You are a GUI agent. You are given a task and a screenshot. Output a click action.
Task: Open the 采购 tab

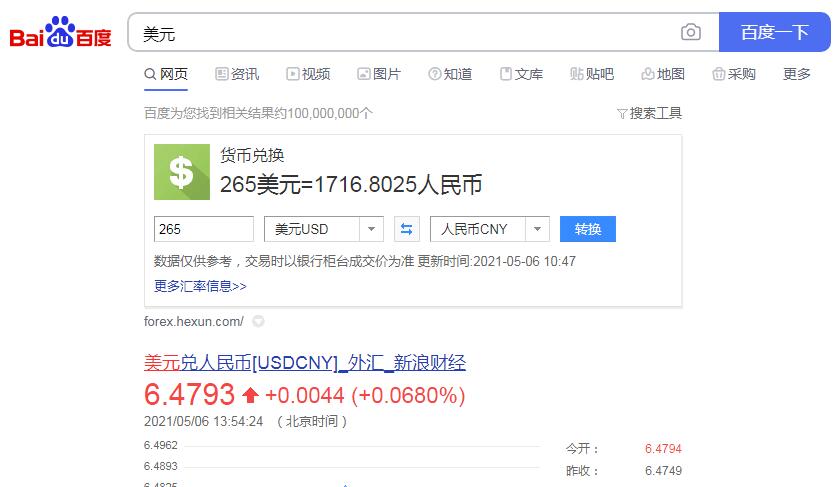[x=734, y=74]
